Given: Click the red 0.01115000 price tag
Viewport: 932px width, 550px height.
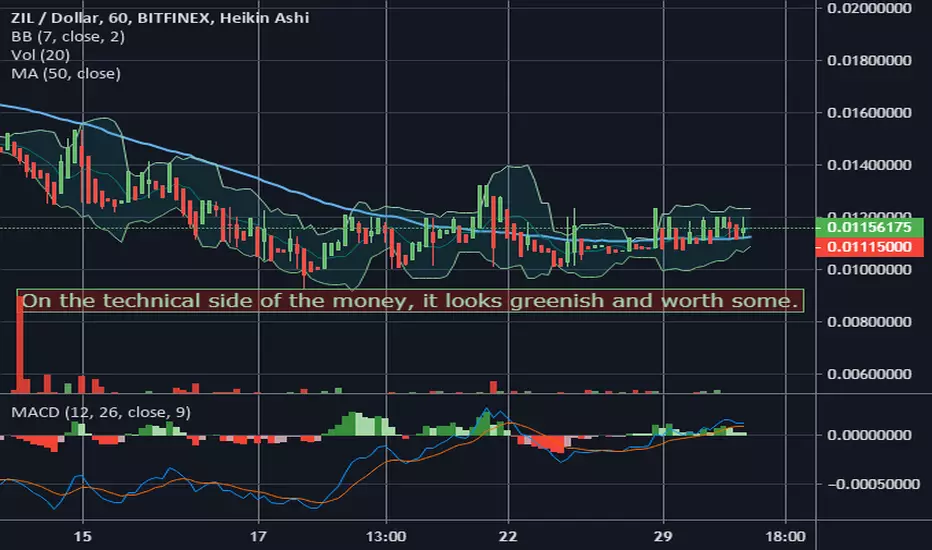Looking at the screenshot, I should tap(869, 247).
